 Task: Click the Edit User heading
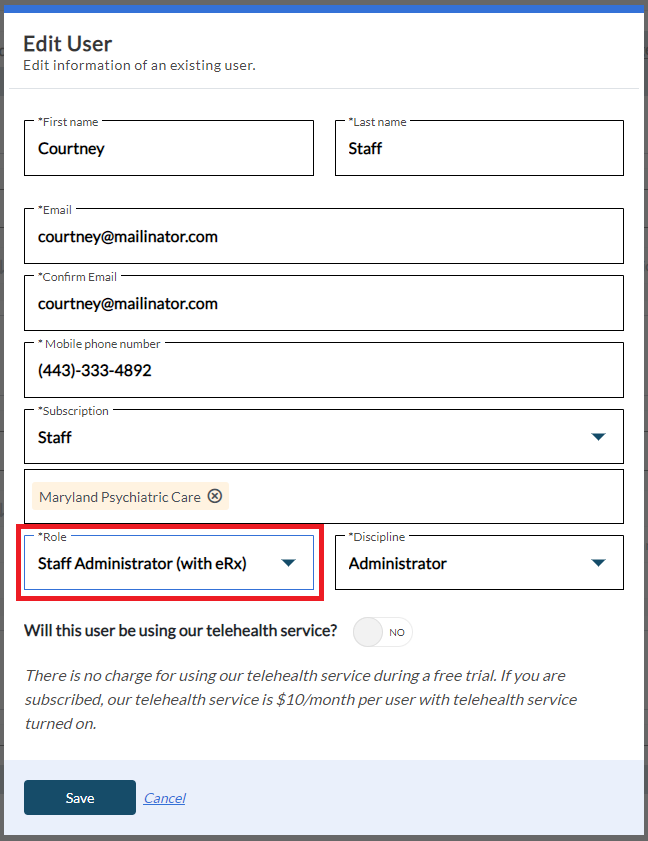68,43
